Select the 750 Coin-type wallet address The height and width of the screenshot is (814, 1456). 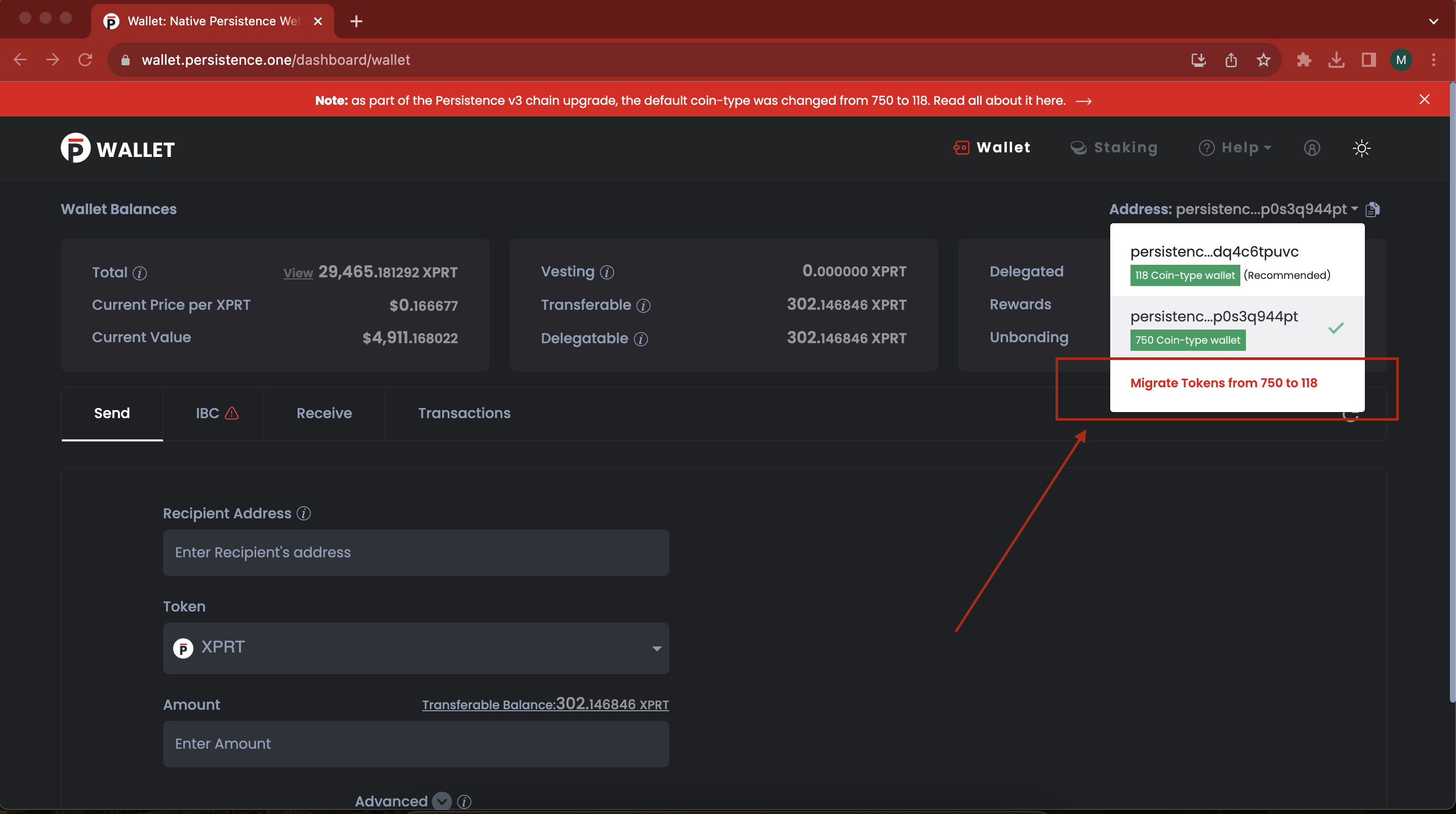click(1214, 316)
